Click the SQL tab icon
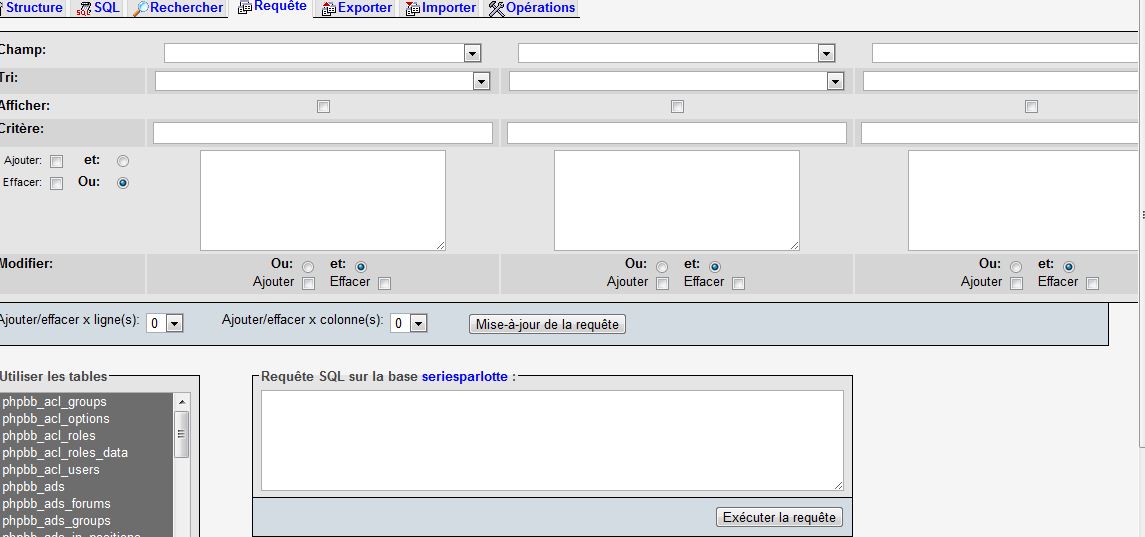This screenshot has width=1145, height=537. coord(84,8)
